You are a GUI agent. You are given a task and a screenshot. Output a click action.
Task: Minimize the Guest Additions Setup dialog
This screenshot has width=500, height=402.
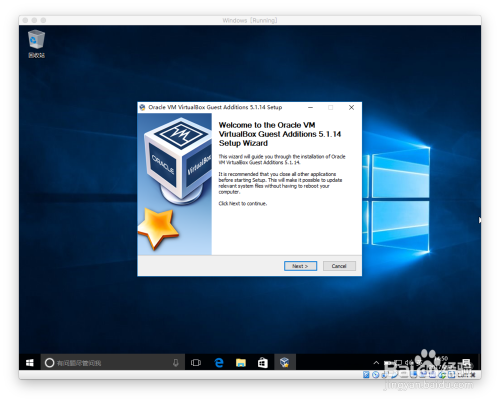310,107
